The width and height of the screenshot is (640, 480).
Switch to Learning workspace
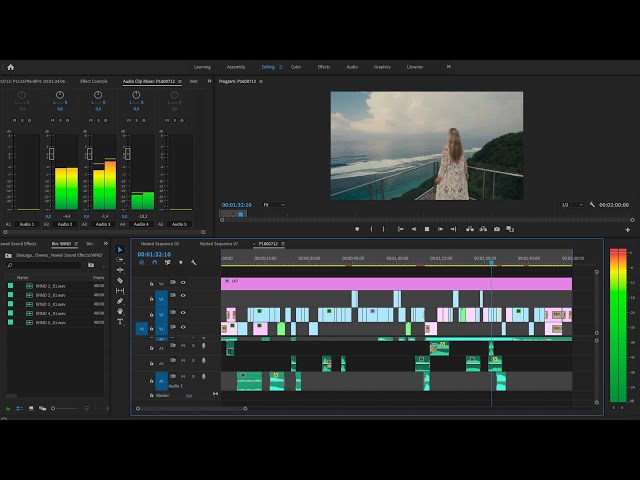tap(202, 67)
